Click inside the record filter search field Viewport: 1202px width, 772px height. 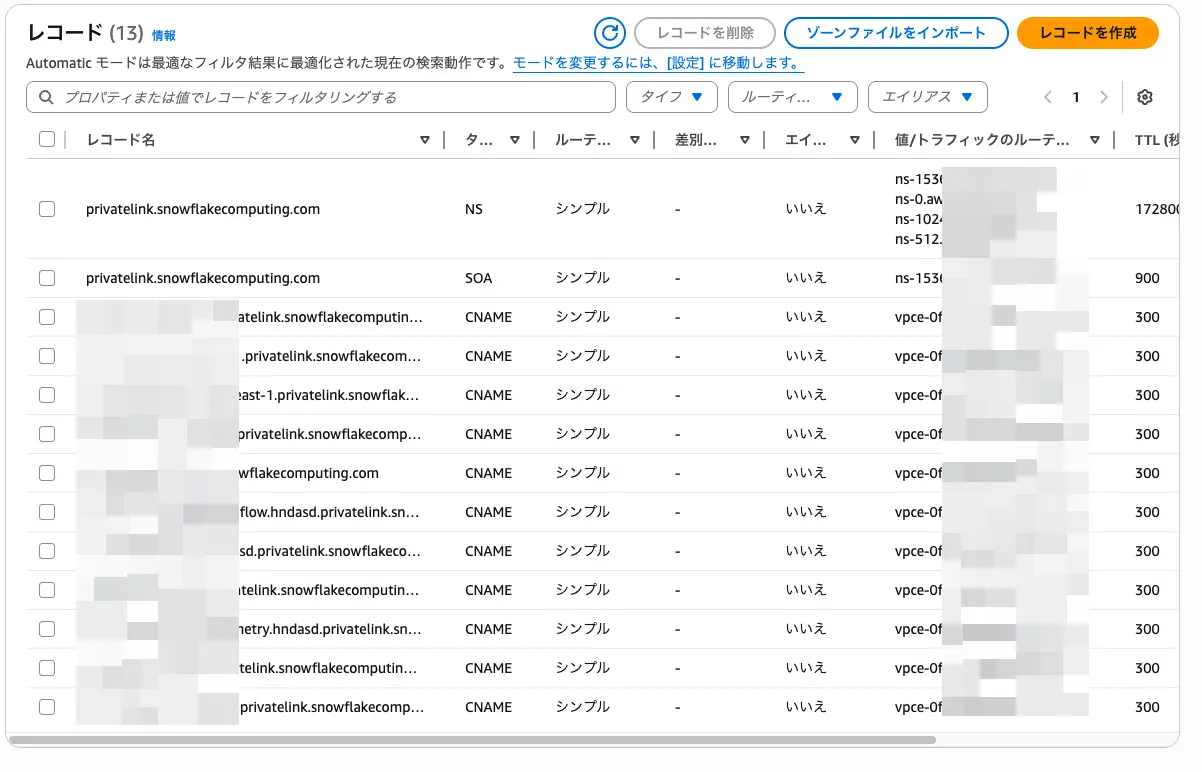tap(300, 97)
